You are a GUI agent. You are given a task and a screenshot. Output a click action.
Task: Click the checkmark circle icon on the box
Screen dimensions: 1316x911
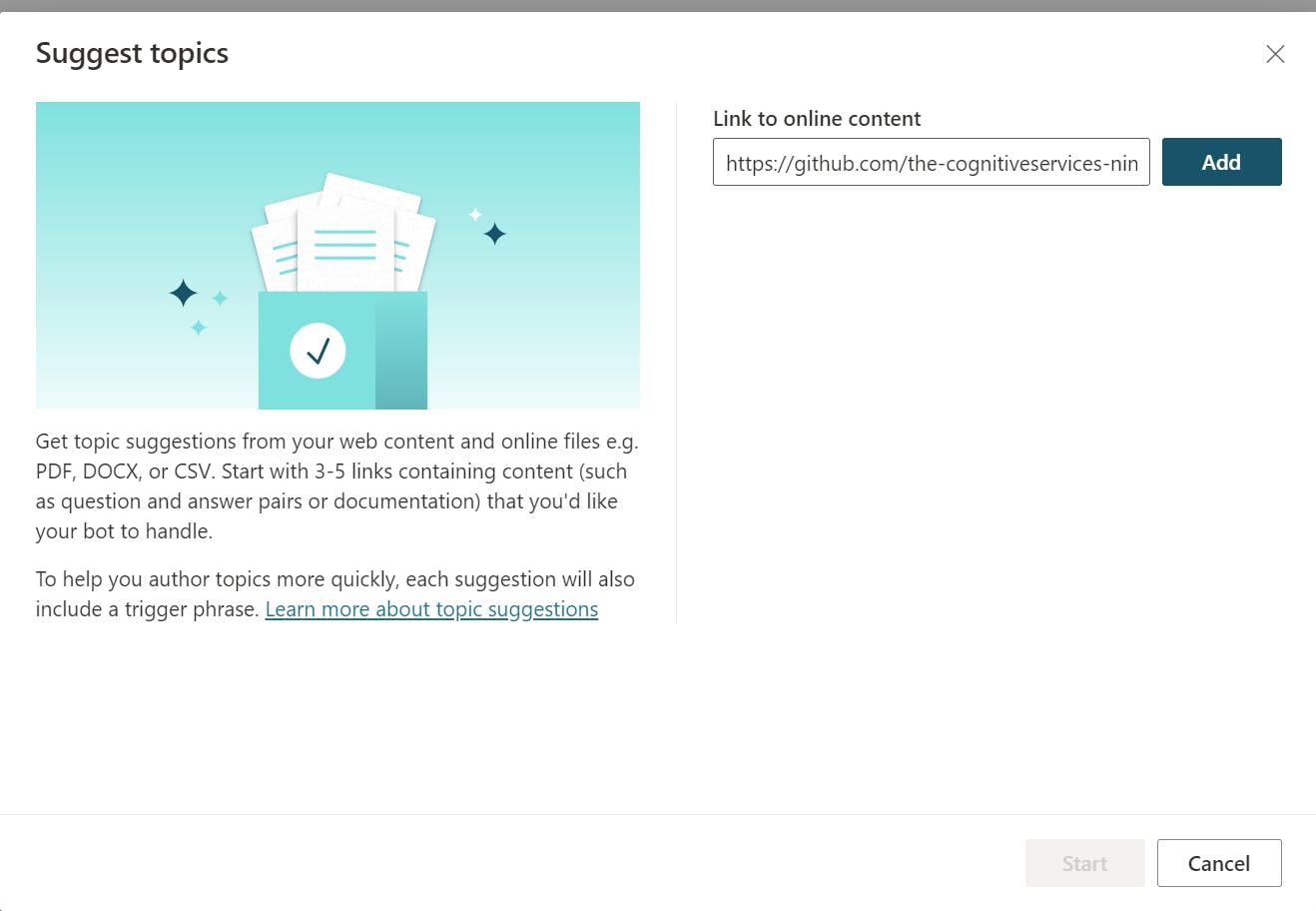point(318,351)
